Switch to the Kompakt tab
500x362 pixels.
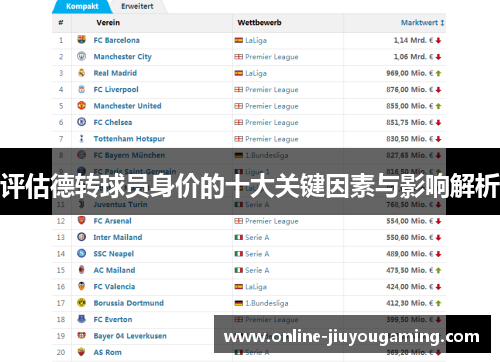[82, 6]
